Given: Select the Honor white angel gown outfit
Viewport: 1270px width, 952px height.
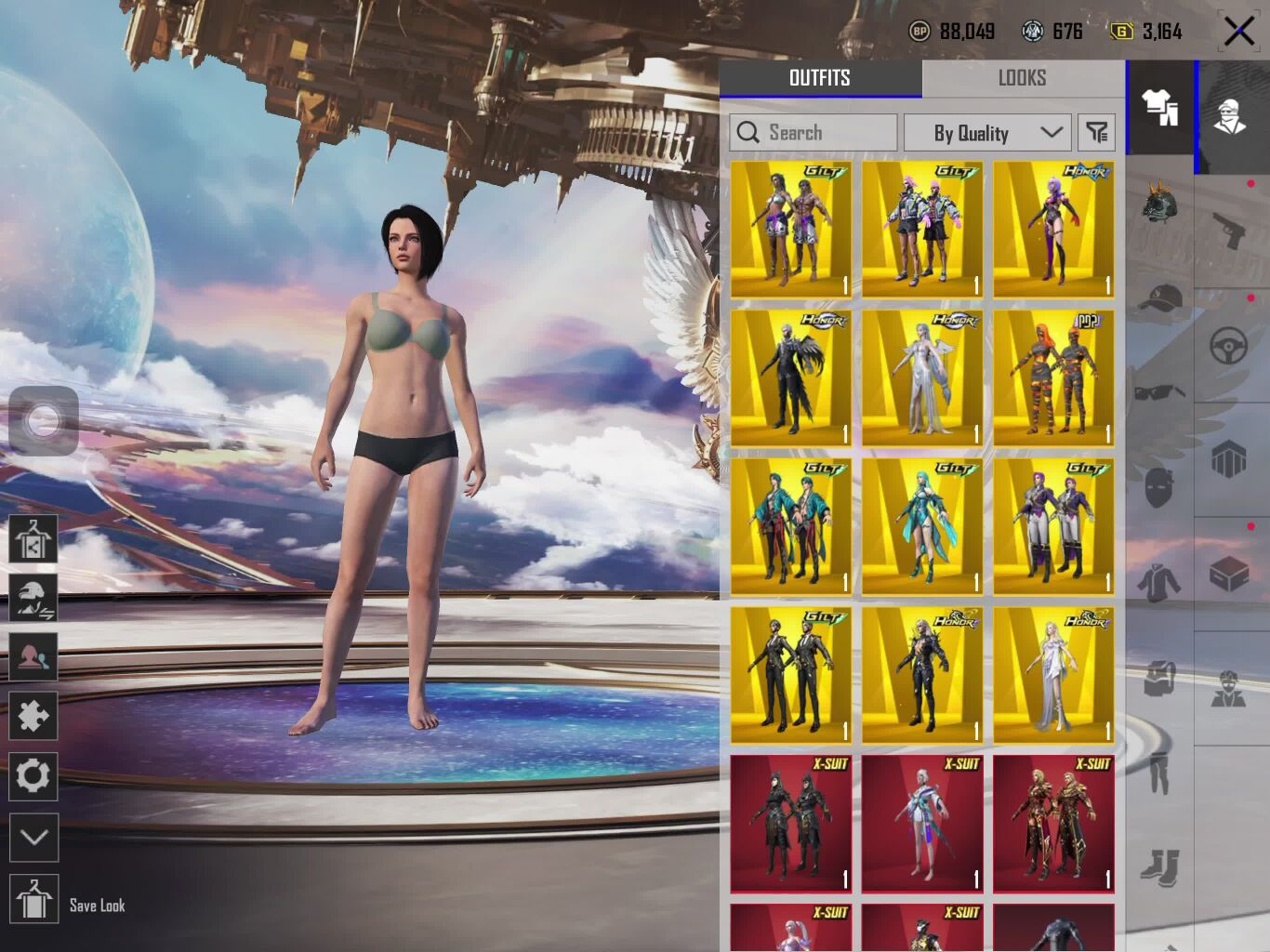Looking at the screenshot, I should [922, 378].
